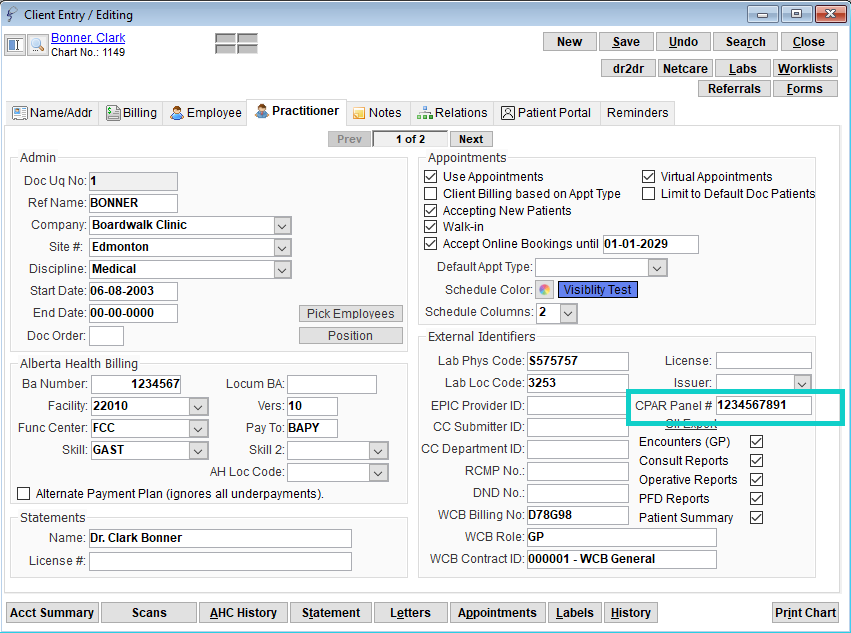The image size is (851, 633).
Task: Click the magnifier search icon beside the client name
Action: (37, 45)
